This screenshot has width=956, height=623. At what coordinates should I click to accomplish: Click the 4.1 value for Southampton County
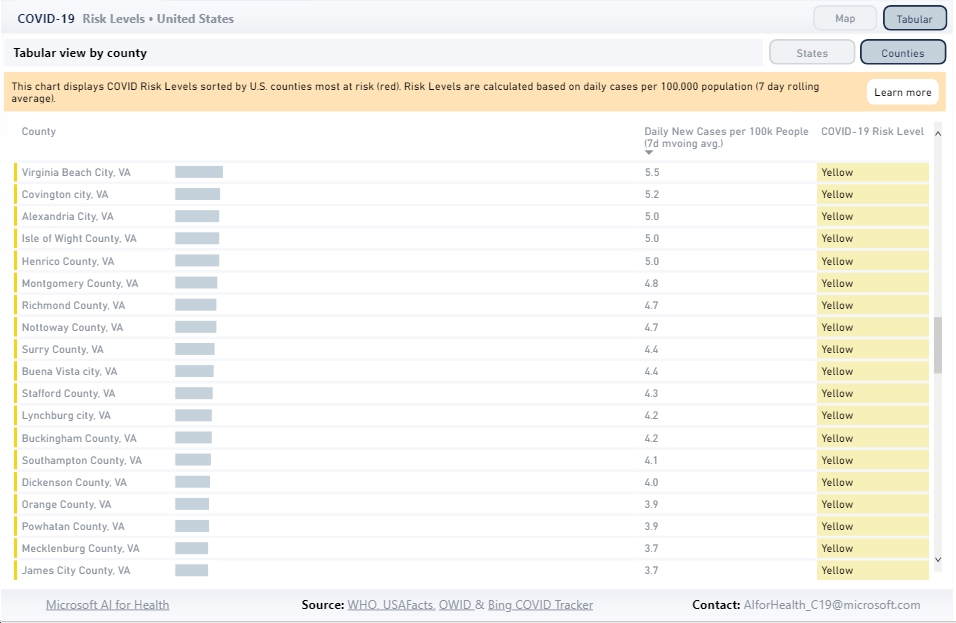[x=651, y=460]
